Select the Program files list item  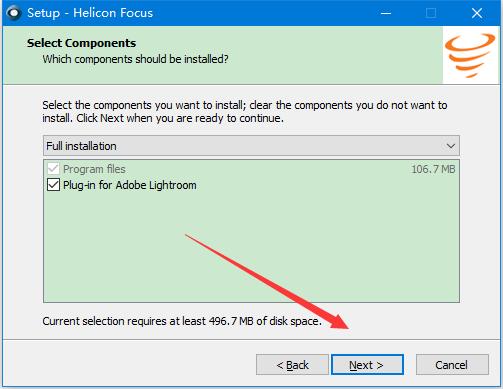pyautogui.click(x=251, y=169)
